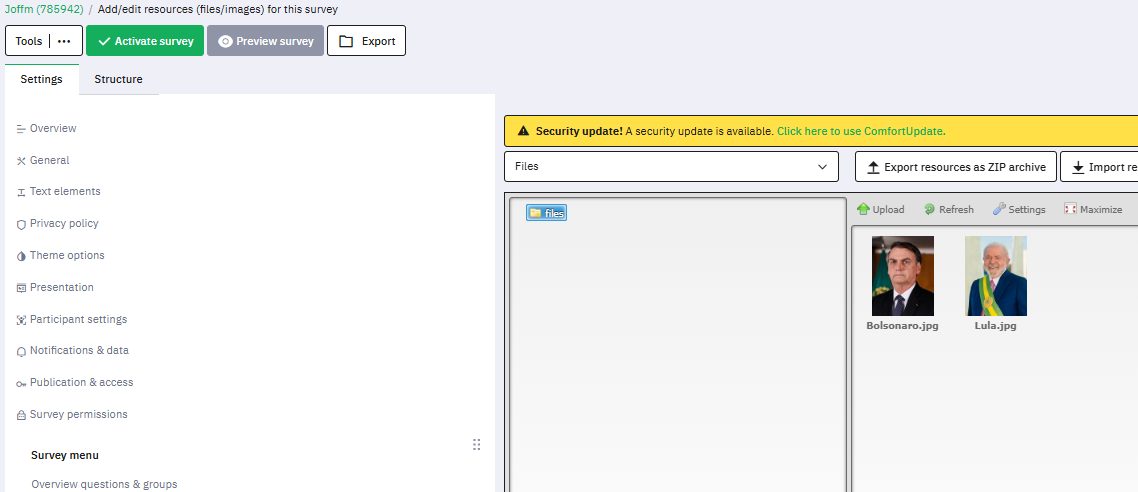Refresh the file manager listing

pos(929,210)
